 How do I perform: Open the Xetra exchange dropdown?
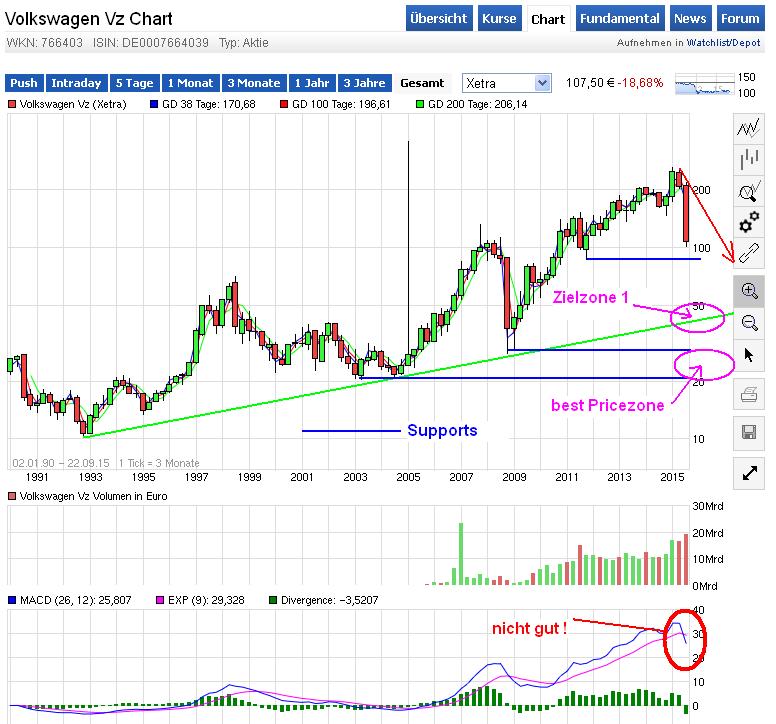[x=507, y=83]
